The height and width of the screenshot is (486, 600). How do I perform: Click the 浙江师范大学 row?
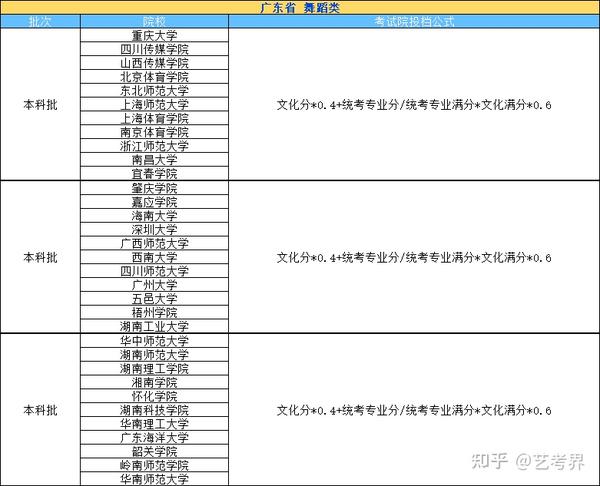pyautogui.click(x=154, y=146)
